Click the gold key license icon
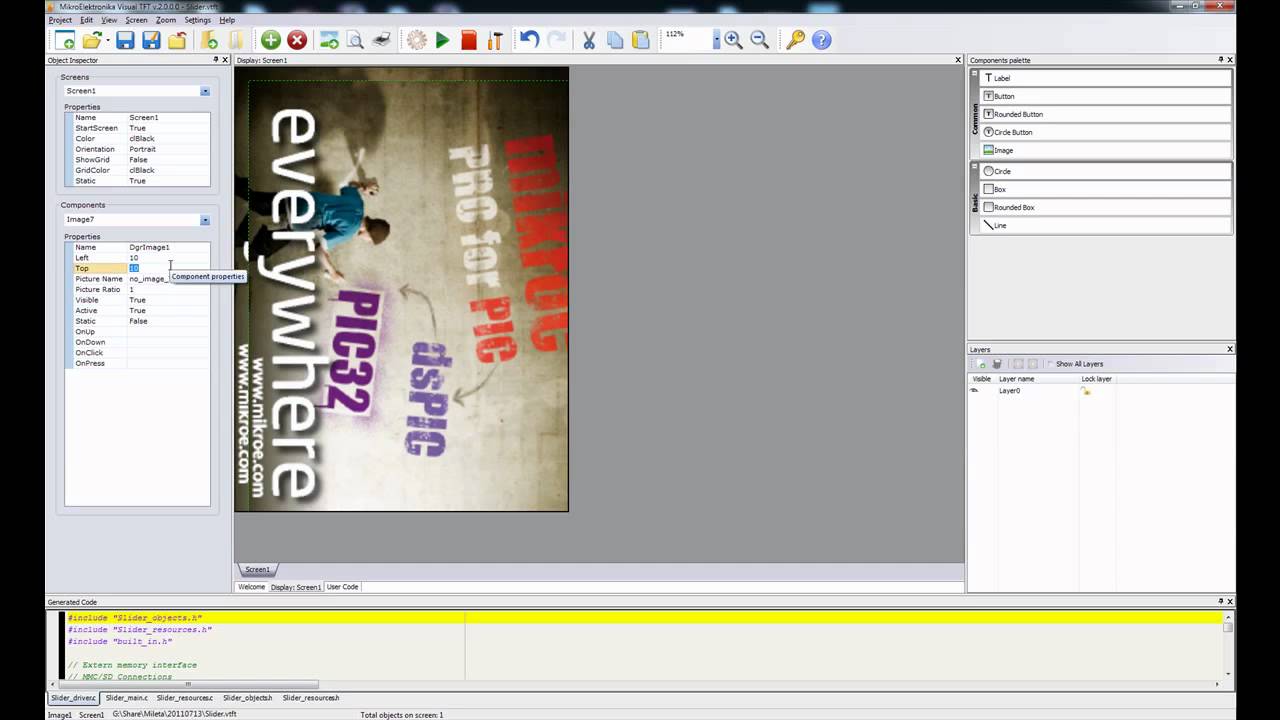Image resolution: width=1280 pixels, height=720 pixels. coord(795,40)
